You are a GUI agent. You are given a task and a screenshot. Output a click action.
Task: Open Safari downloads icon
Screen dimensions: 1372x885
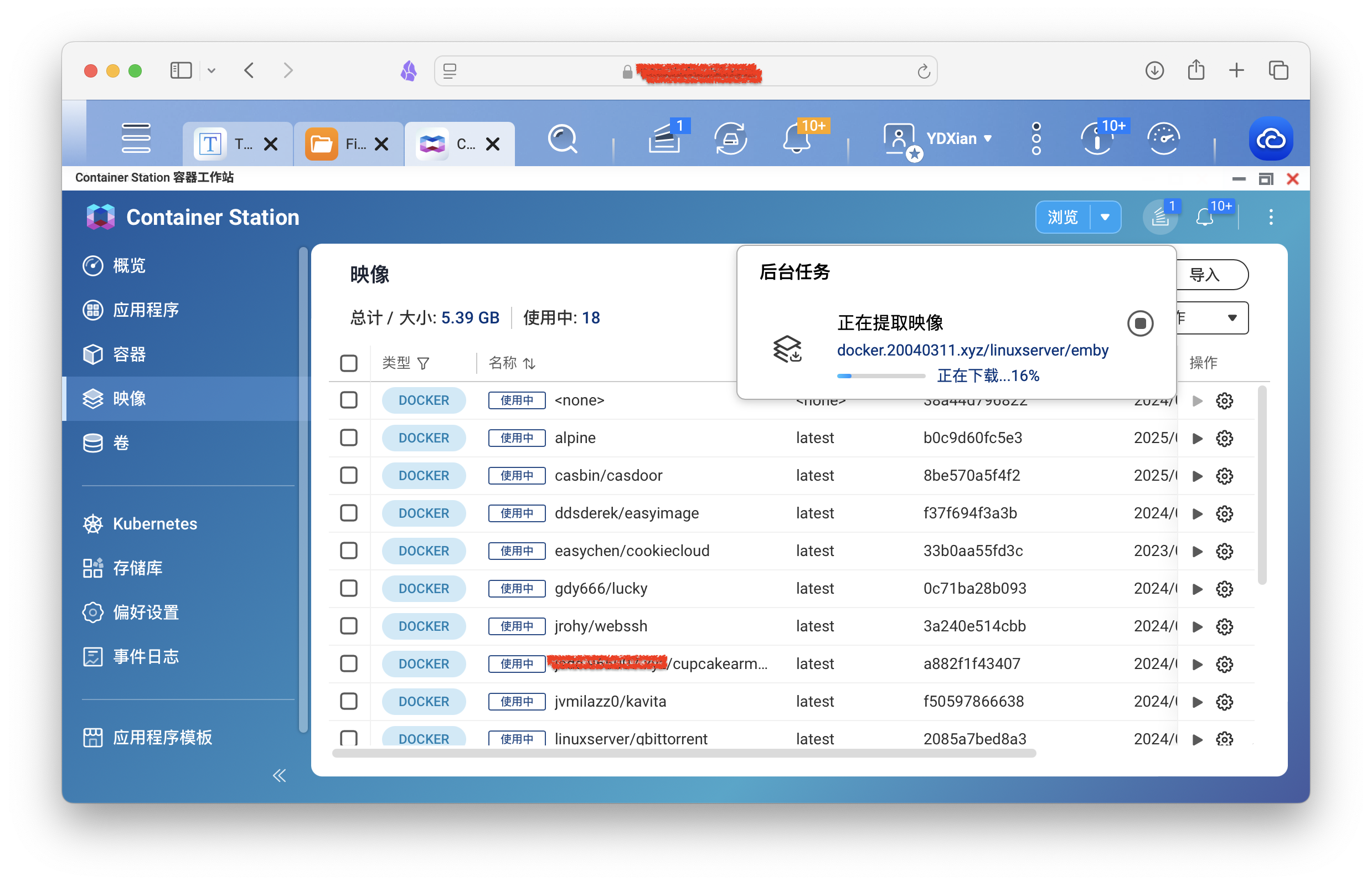coord(1154,70)
